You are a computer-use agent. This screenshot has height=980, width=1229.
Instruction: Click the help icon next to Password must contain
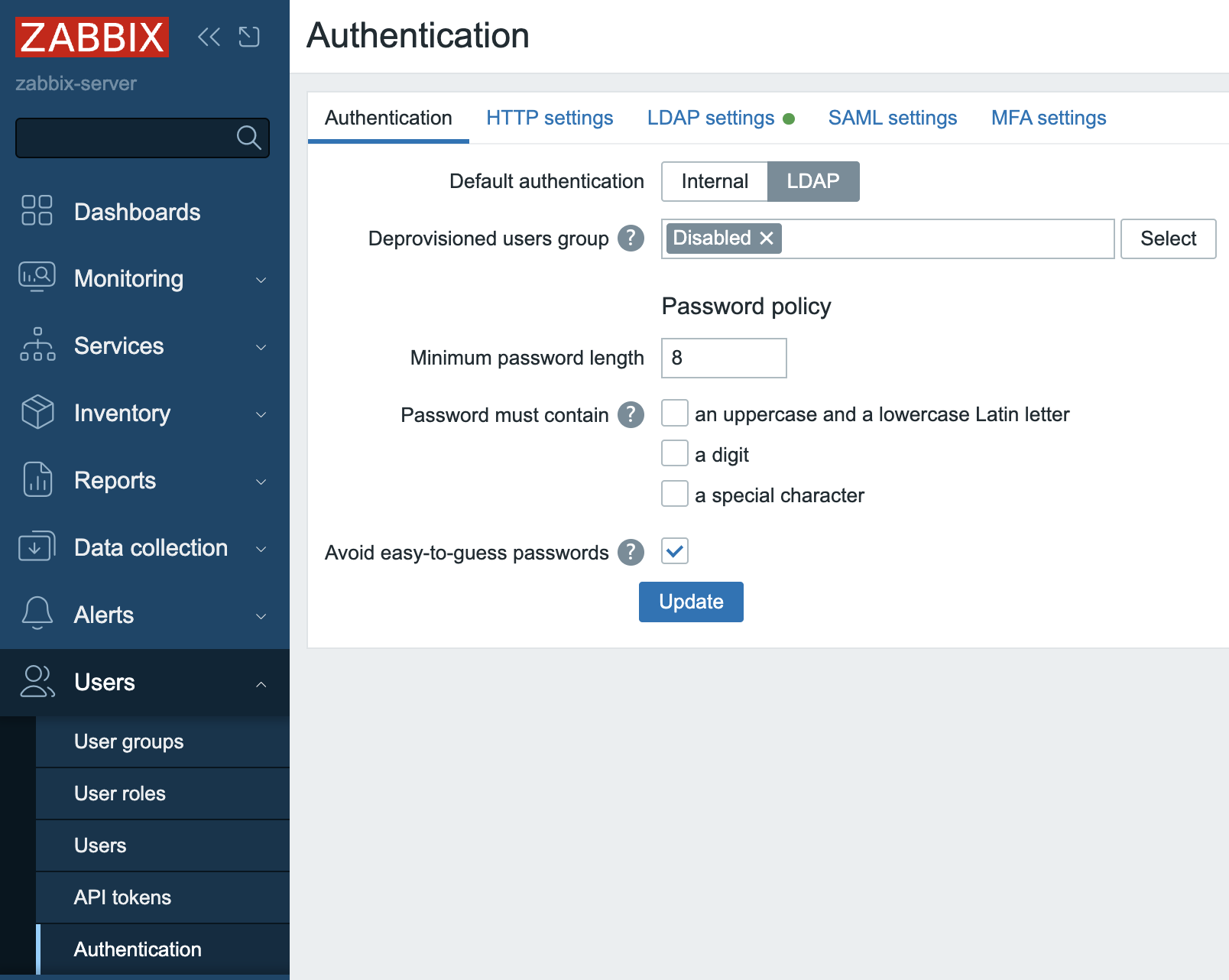pyautogui.click(x=631, y=415)
